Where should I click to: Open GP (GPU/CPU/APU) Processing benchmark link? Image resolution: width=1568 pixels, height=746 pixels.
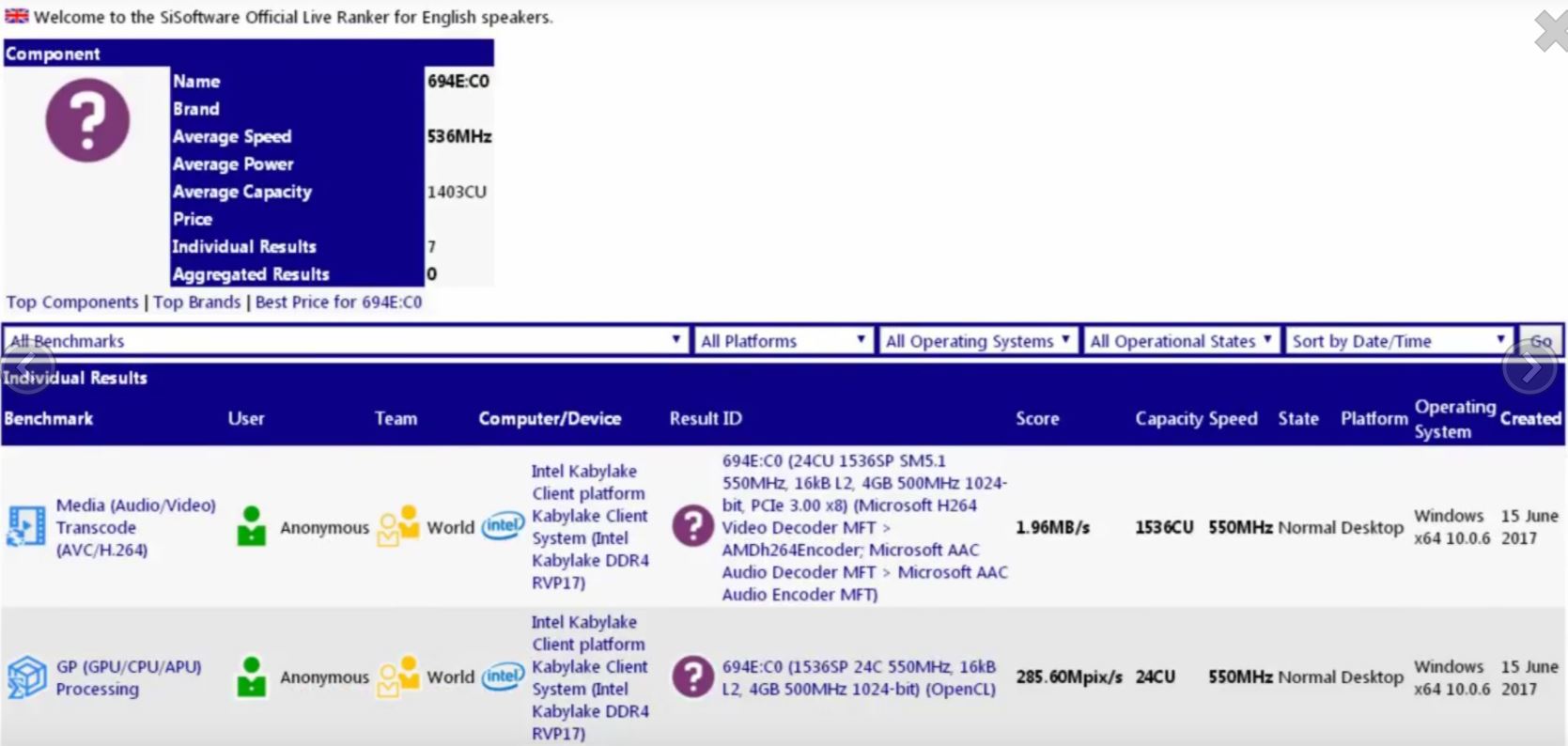[x=129, y=677]
